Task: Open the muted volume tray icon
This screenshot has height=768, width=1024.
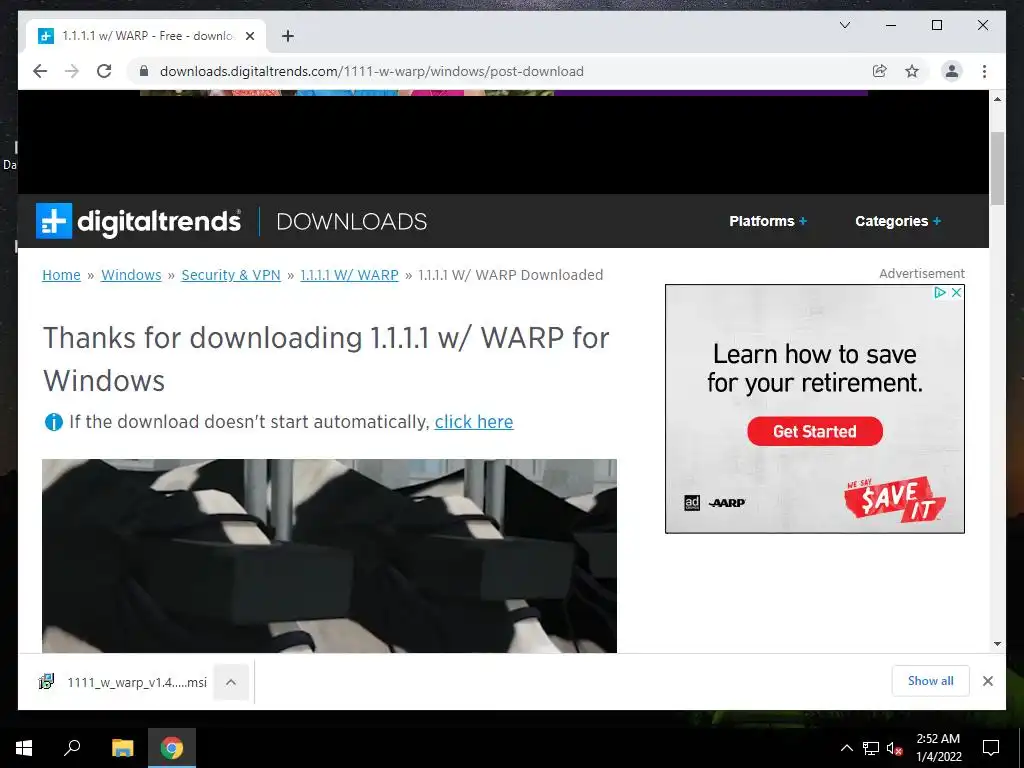Action: click(895, 748)
